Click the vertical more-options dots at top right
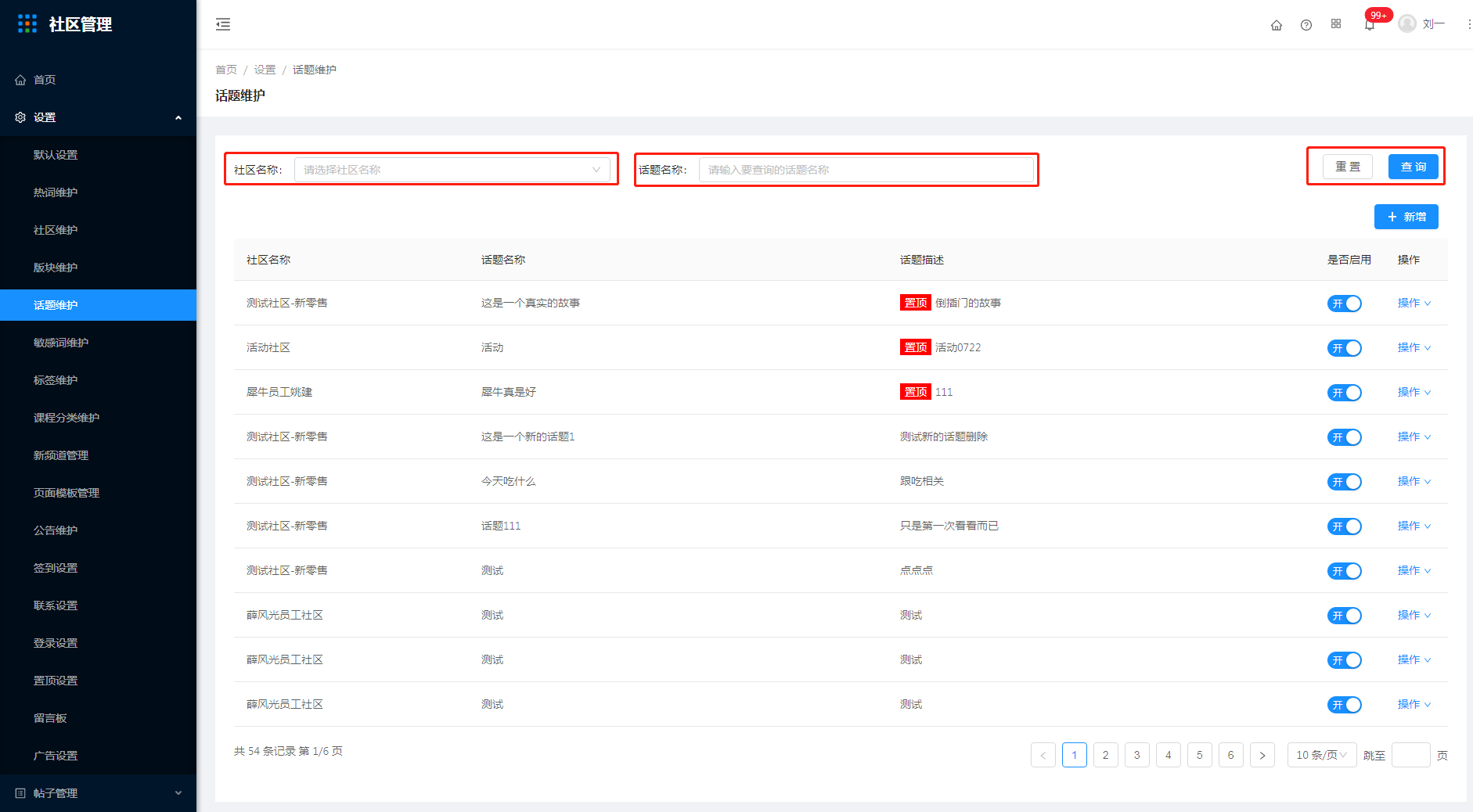 coord(1468,24)
